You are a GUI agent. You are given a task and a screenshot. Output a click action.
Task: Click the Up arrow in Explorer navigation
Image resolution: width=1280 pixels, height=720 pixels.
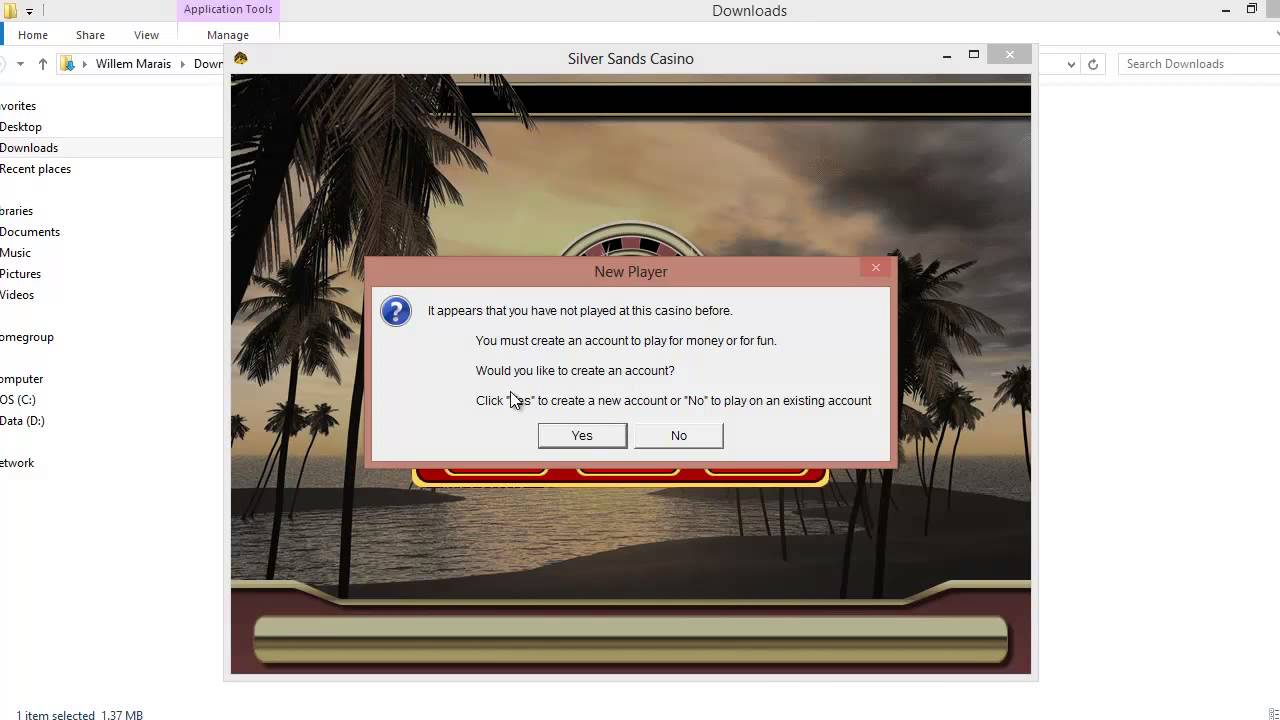pyautogui.click(x=42, y=64)
